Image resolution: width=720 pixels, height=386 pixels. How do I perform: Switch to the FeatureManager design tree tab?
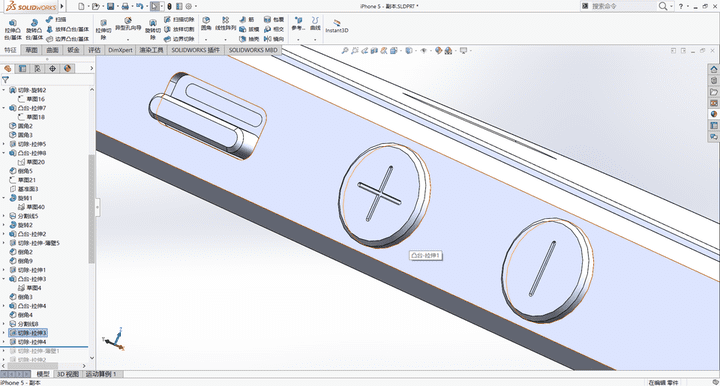click(x=7, y=68)
